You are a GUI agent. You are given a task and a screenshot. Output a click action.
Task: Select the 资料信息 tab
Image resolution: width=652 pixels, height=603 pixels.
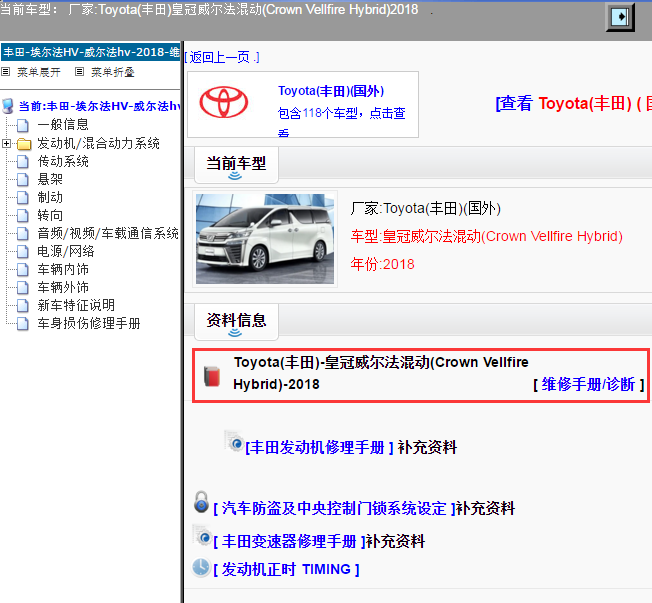[236, 322]
